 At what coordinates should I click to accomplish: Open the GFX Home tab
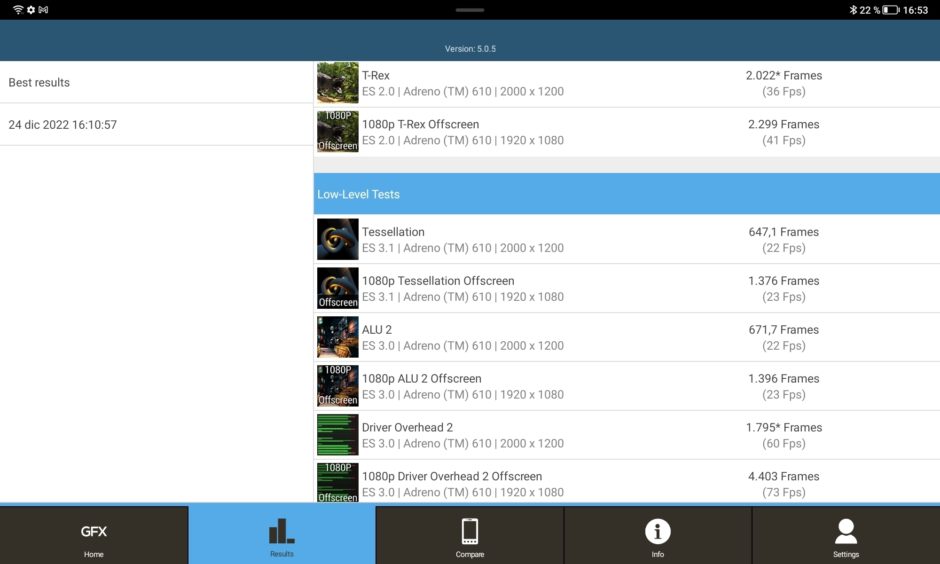tap(94, 535)
